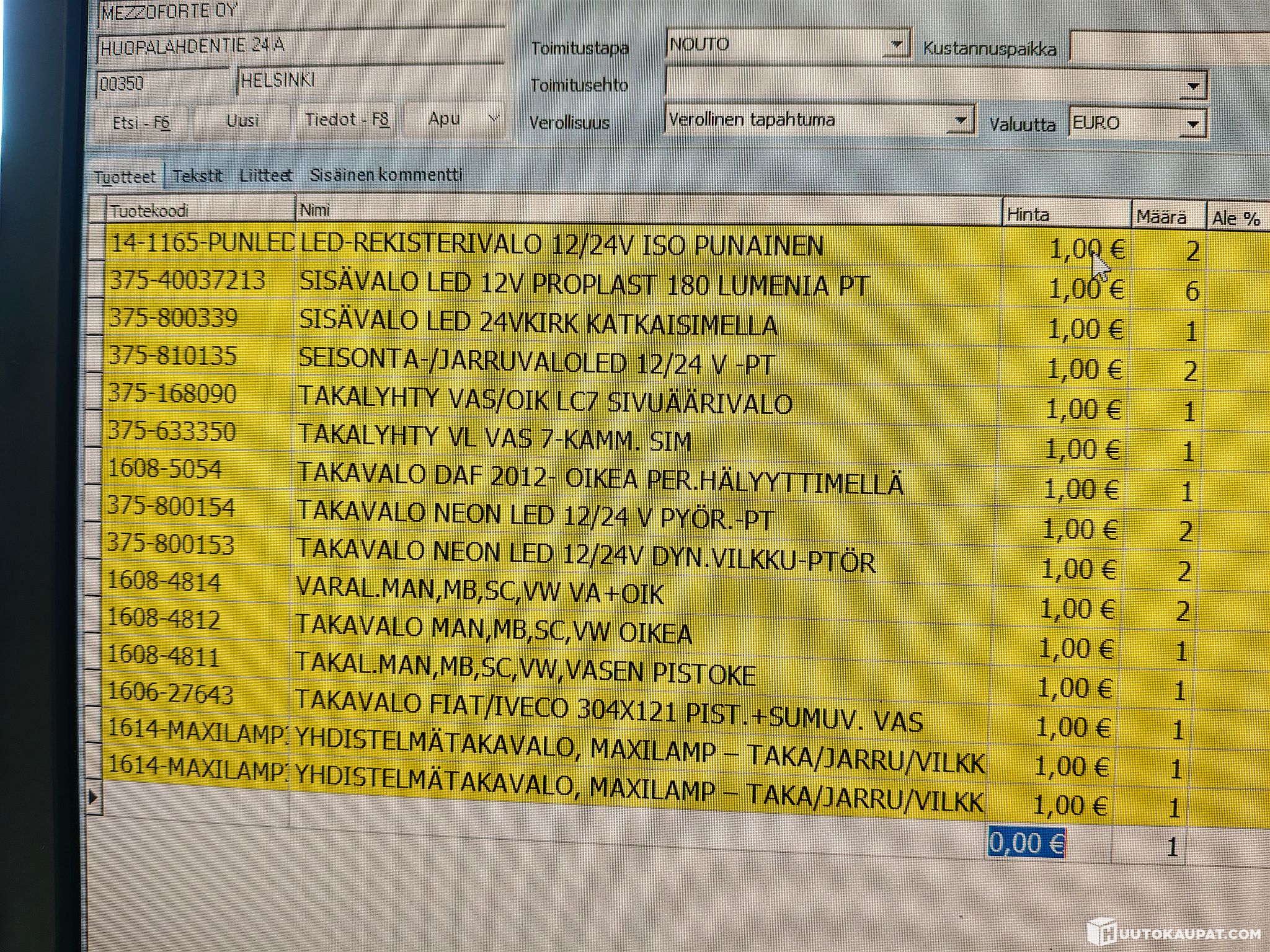
Task: Open the Liitteet tab
Action: tap(266, 175)
